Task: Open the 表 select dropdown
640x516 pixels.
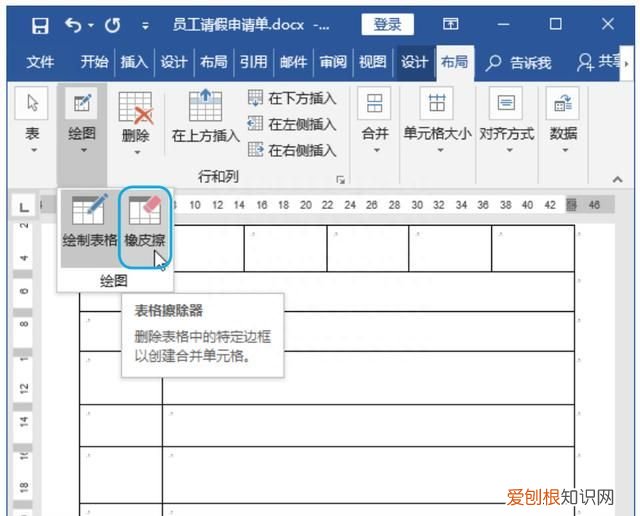Action: pyautogui.click(x=32, y=120)
